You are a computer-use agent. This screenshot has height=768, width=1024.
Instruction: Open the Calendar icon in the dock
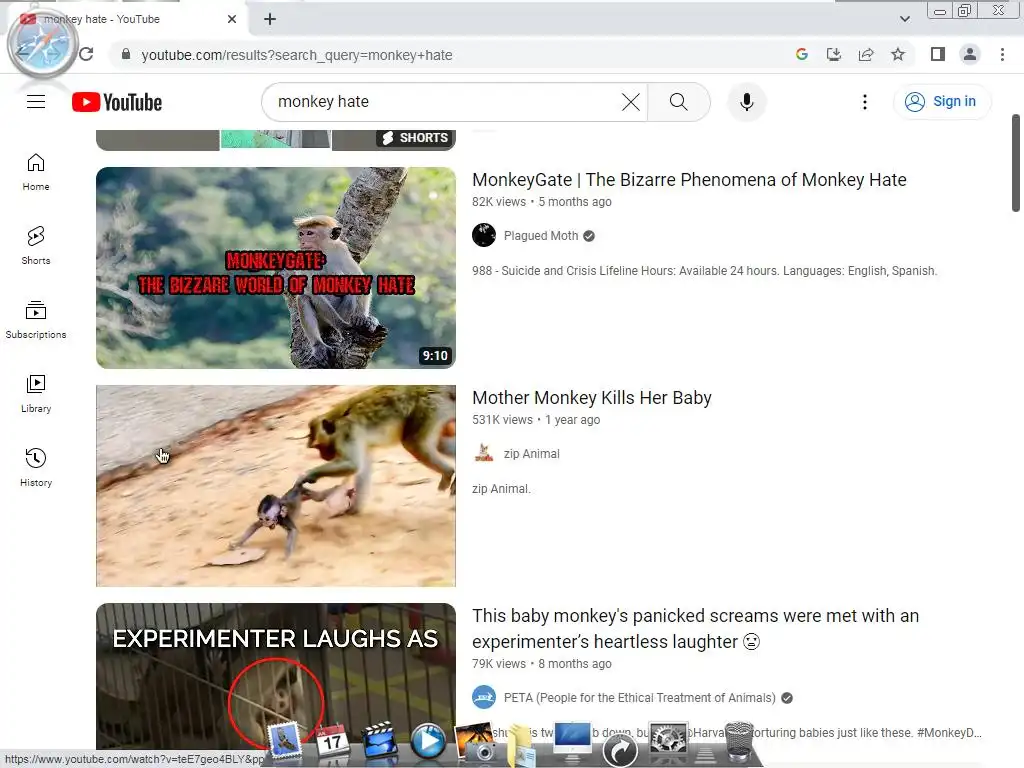332,741
